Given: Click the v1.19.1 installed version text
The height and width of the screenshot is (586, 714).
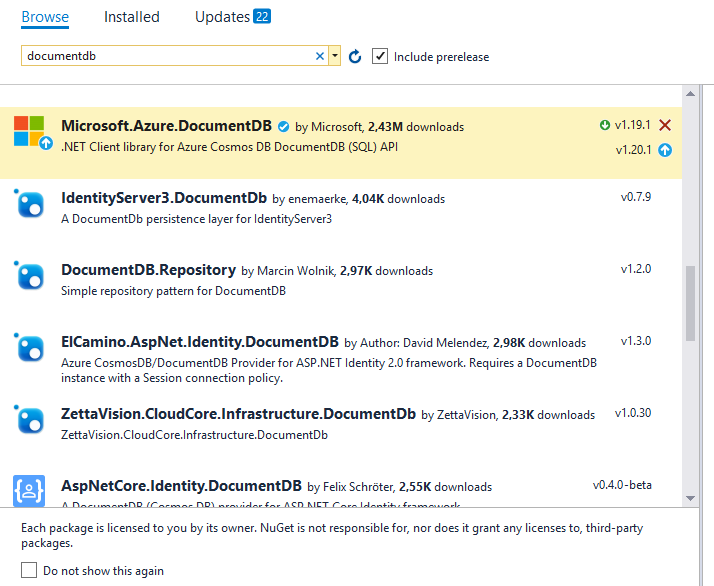Looking at the screenshot, I should point(632,125).
